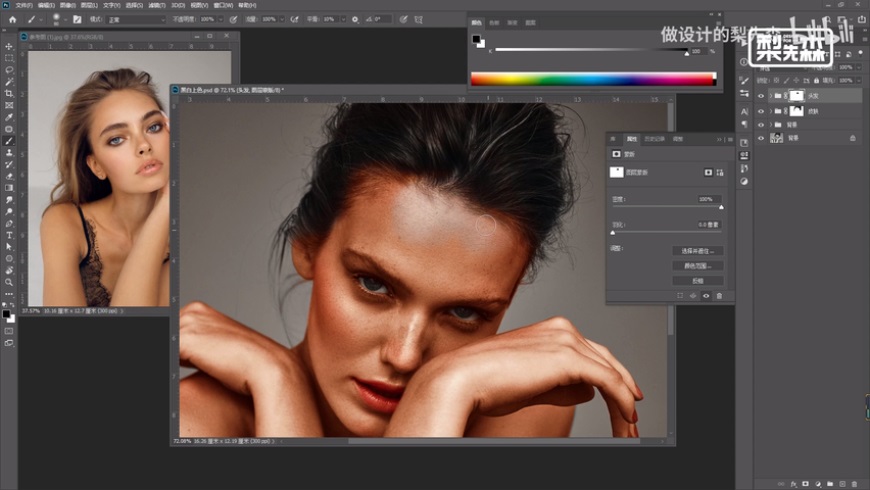Click the 颜色范围 button
This screenshot has height=490, width=870.
click(x=697, y=266)
